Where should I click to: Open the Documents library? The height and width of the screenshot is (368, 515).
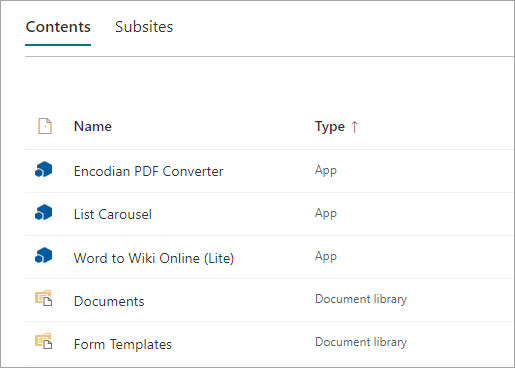109,301
